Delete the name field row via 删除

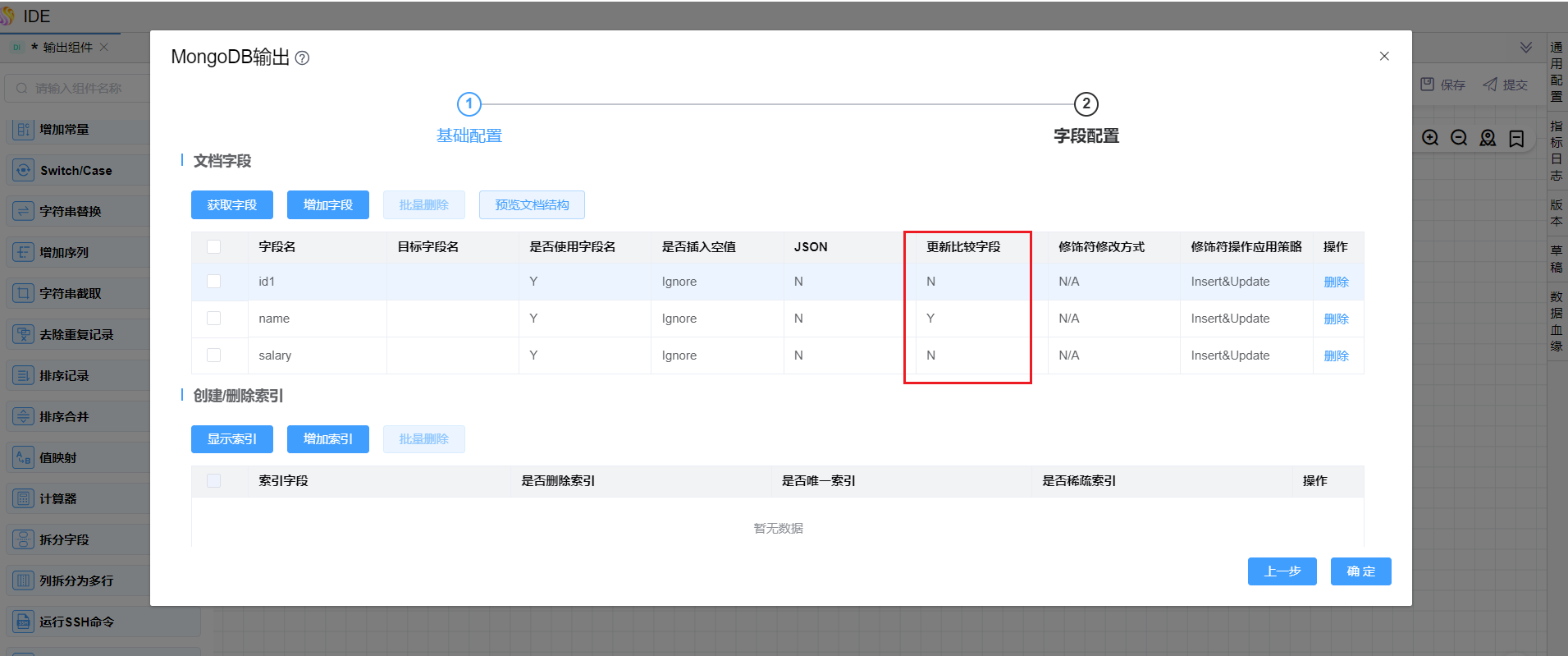click(x=1336, y=319)
